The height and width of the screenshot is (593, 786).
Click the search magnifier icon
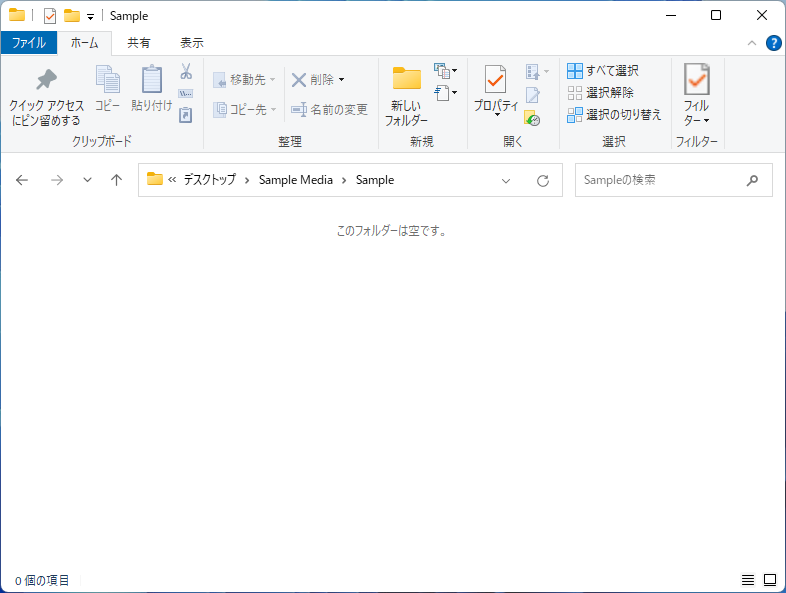coord(752,180)
